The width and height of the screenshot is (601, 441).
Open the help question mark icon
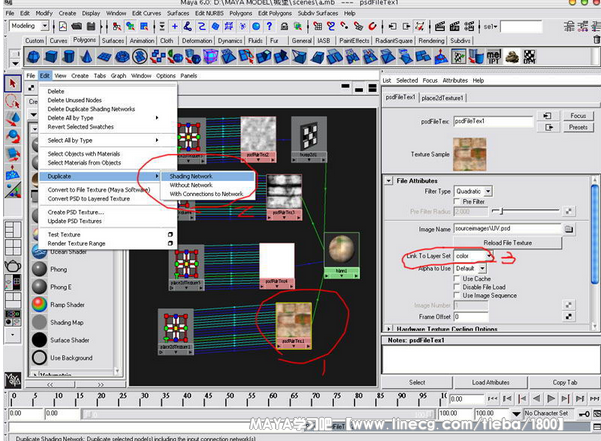[269, 26]
